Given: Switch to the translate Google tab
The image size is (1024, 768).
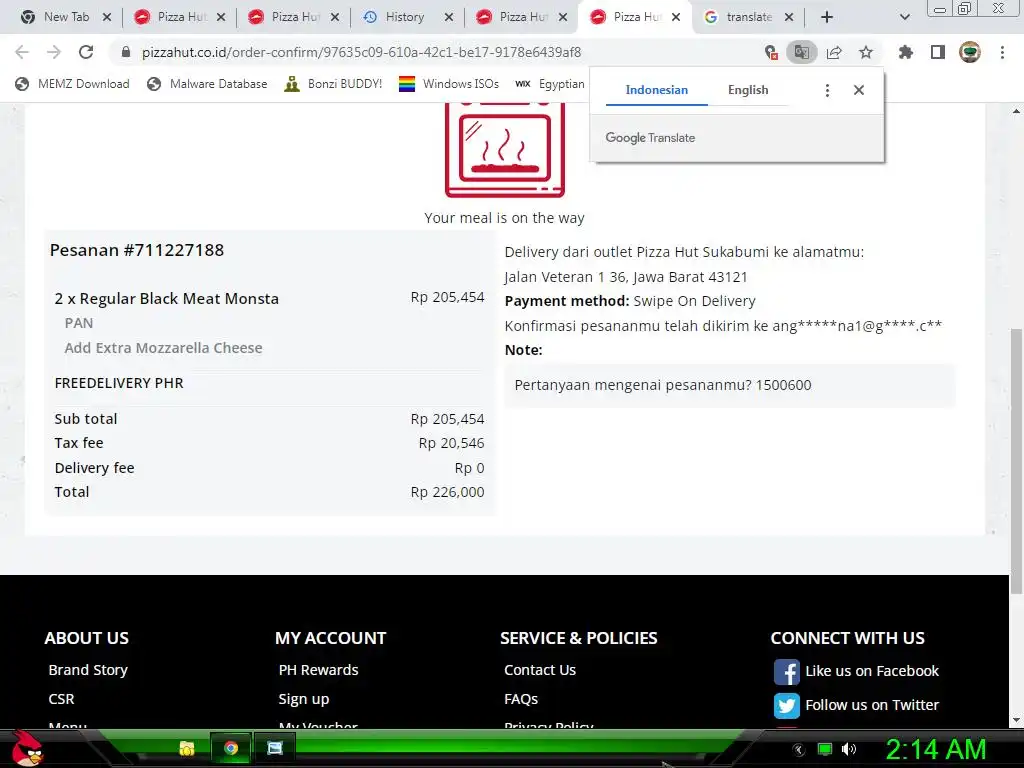Looking at the screenshot, I should 748,17.
